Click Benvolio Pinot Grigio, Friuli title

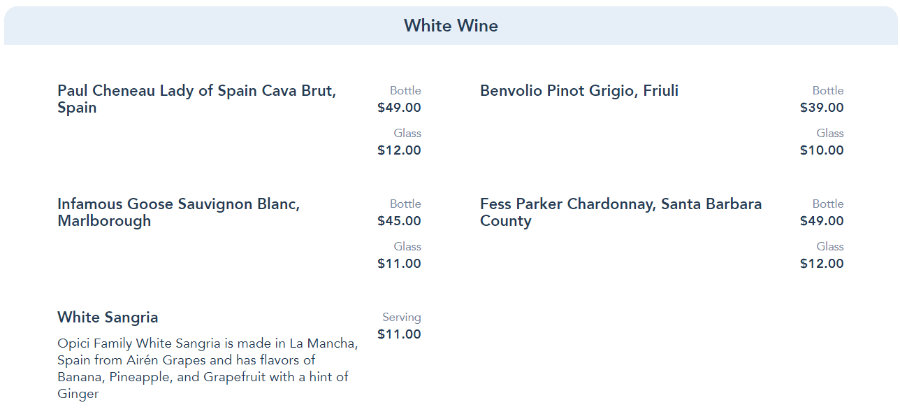pyautogui.click(x=579, y=91)
